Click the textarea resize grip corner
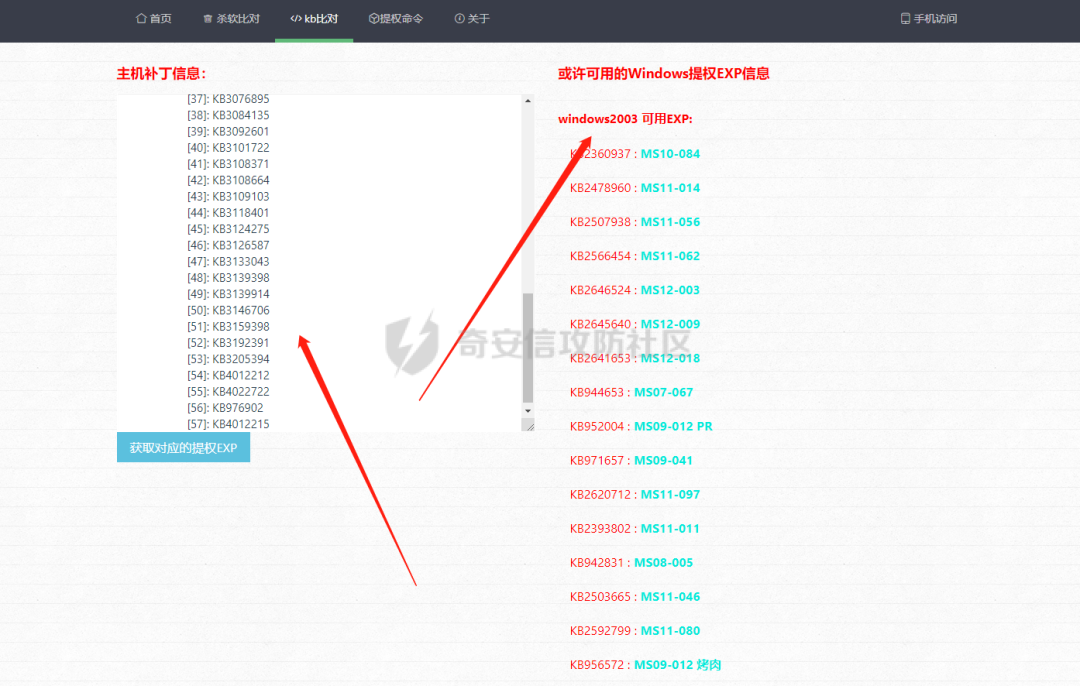 529,426
